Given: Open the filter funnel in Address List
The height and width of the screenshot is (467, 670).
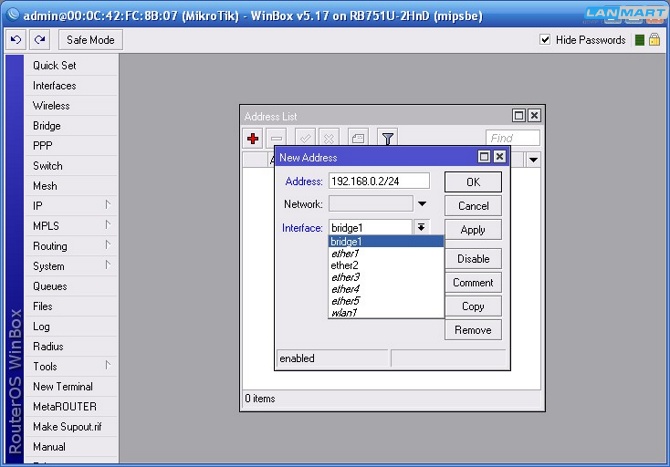Looking at the screenshot, I should point(388,138).
